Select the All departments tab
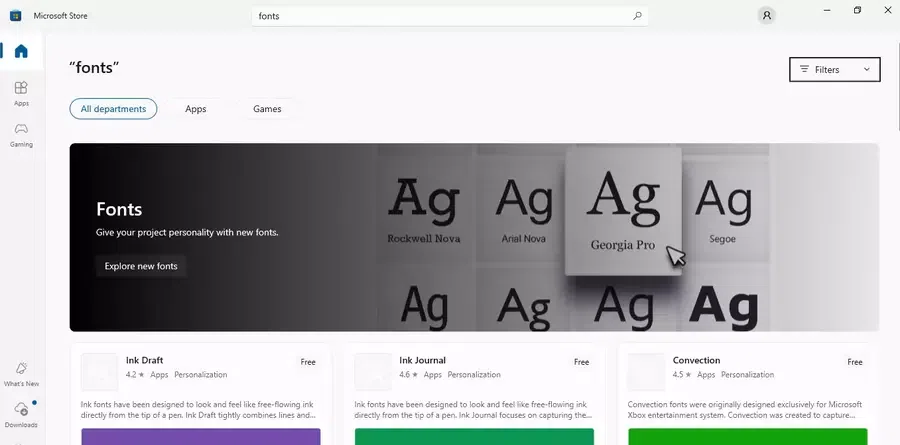 point(113,109)
